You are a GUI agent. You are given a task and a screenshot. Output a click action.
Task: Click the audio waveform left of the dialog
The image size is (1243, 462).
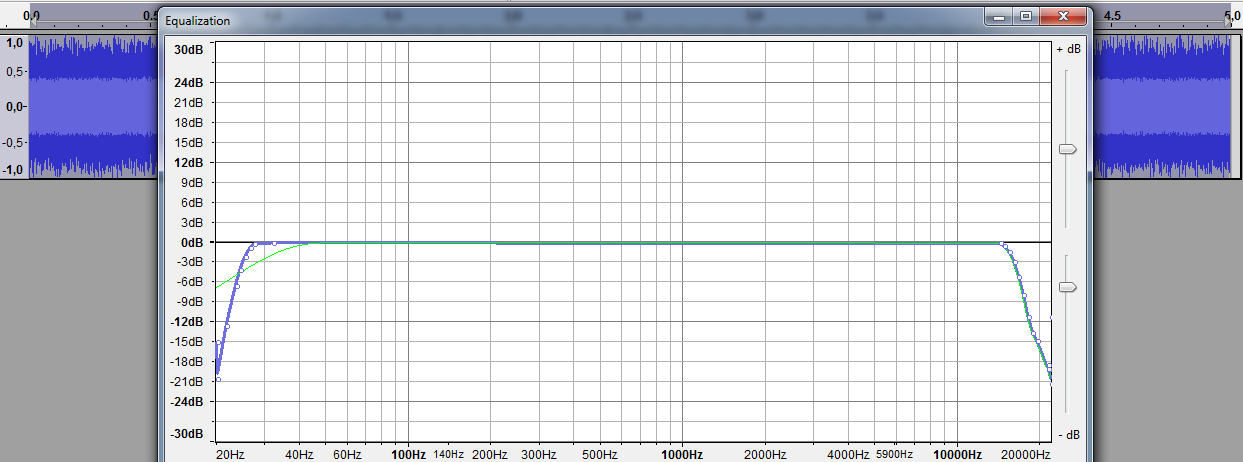(92, 106)
